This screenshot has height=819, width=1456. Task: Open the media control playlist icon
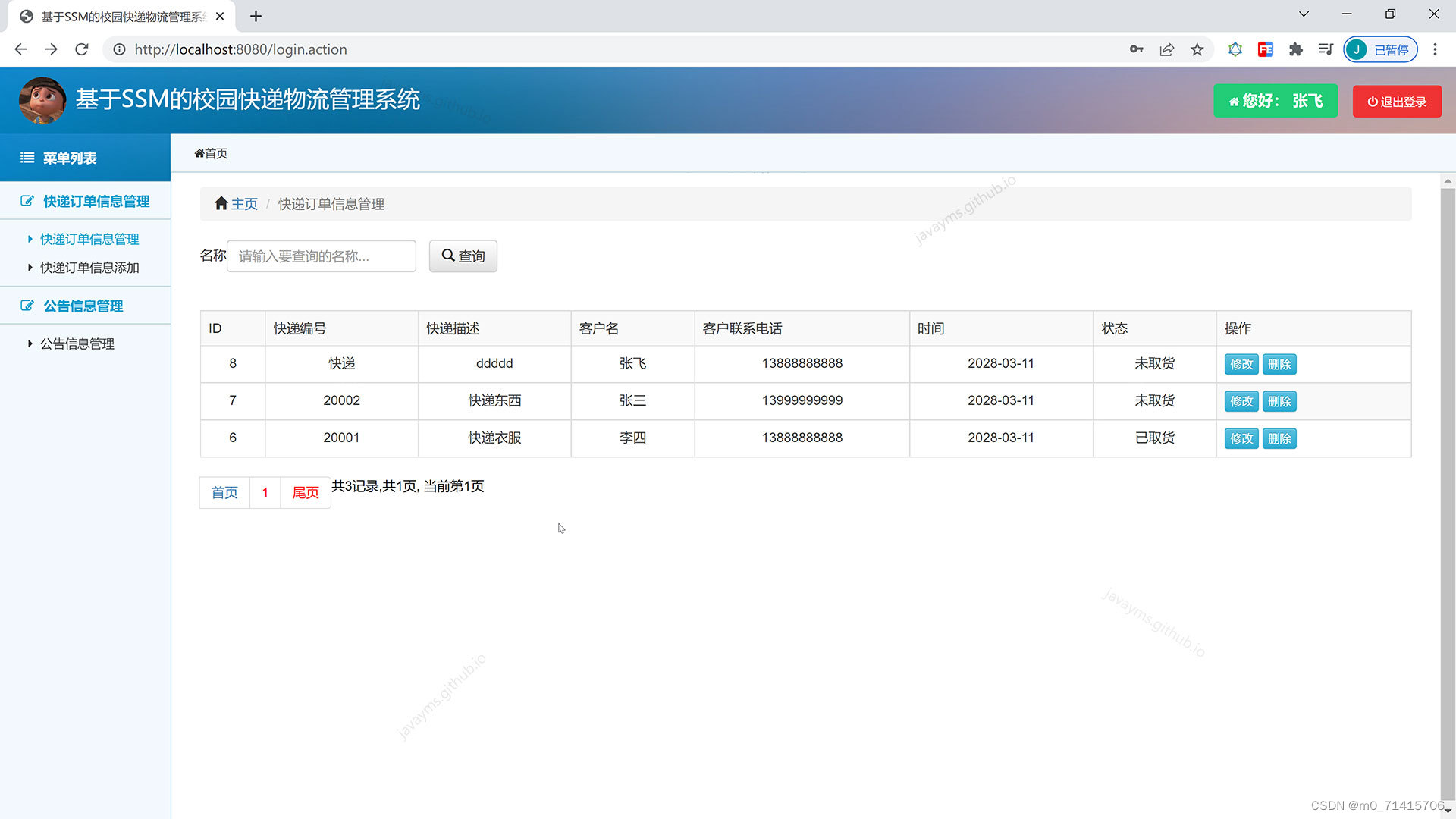(1326, 49)
